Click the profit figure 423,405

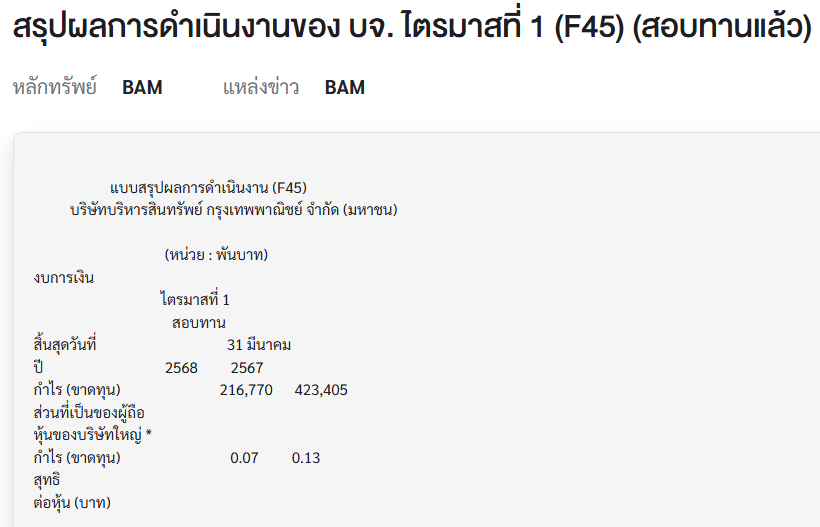tap(321, 390)
